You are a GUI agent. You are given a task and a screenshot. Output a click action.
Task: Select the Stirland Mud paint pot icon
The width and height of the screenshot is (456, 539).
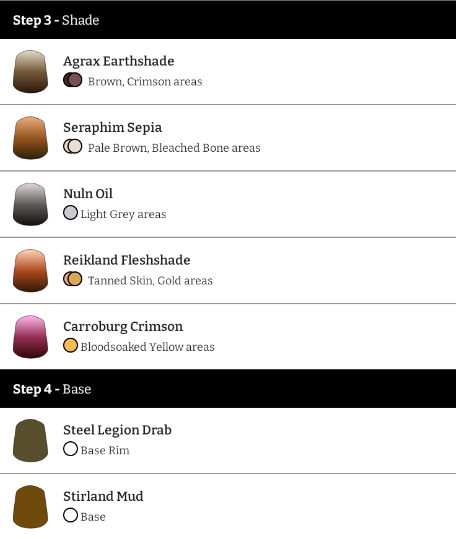pyautogui.click(x=30, y=507)
